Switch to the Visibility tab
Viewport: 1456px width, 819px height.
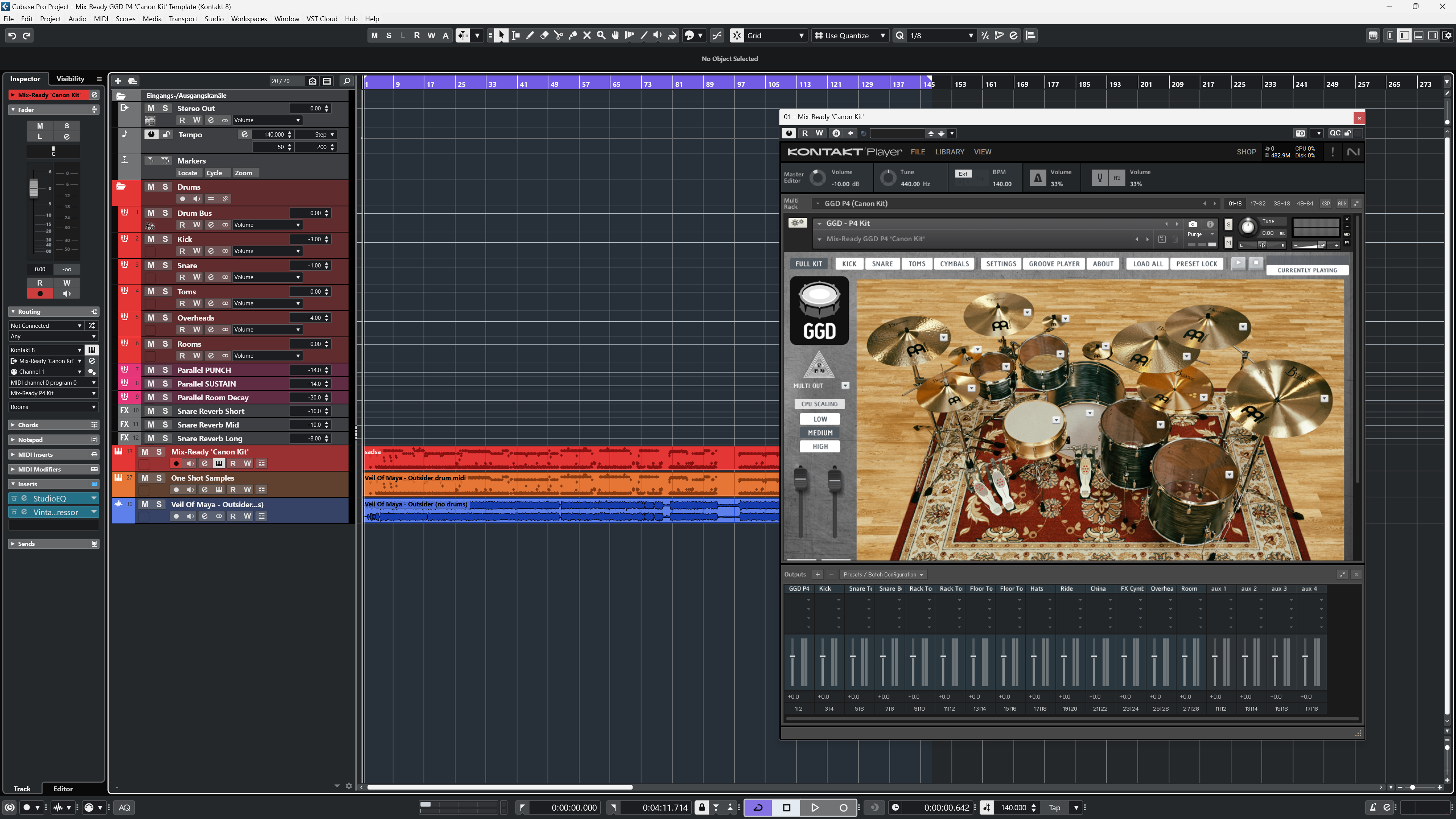point(70,79)
